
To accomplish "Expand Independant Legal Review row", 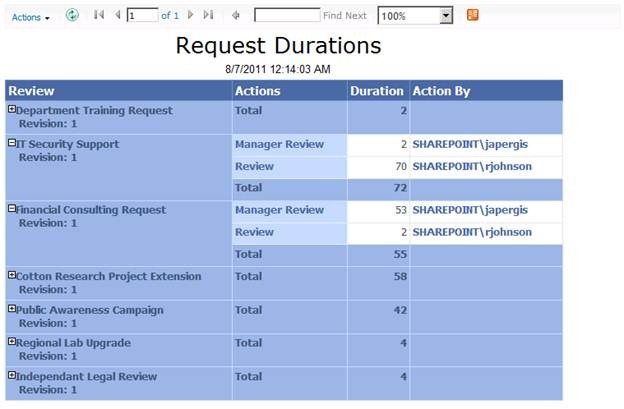I will pyautogui.click(x=12, y=375).
